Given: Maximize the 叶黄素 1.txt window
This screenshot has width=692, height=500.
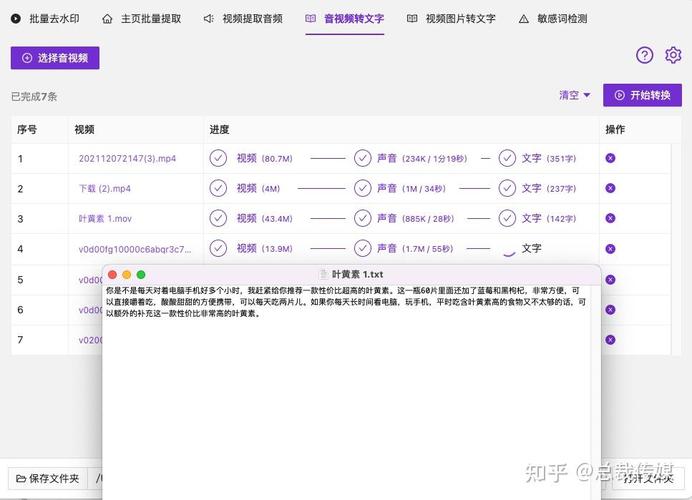Looking at the screenshot, I should [x=141, y=274].
